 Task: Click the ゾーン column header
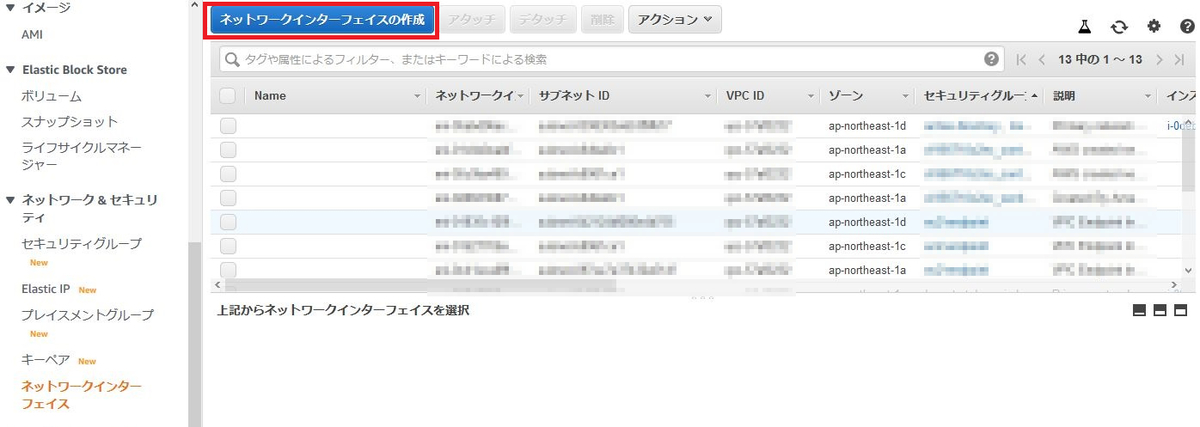coord(846,96)
